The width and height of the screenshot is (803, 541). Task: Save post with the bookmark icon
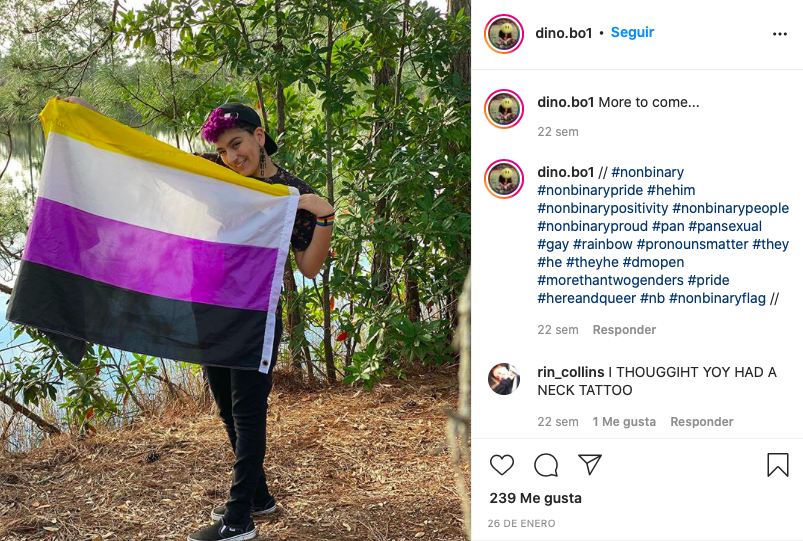(777, 465)
